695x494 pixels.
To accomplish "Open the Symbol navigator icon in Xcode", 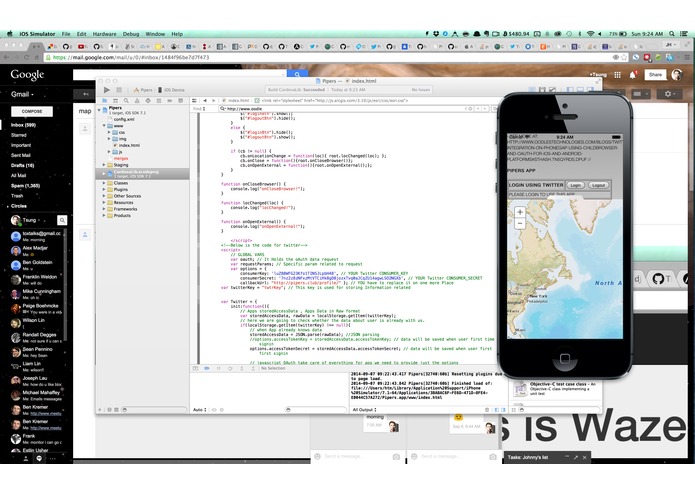I will (x=115, y=101).
